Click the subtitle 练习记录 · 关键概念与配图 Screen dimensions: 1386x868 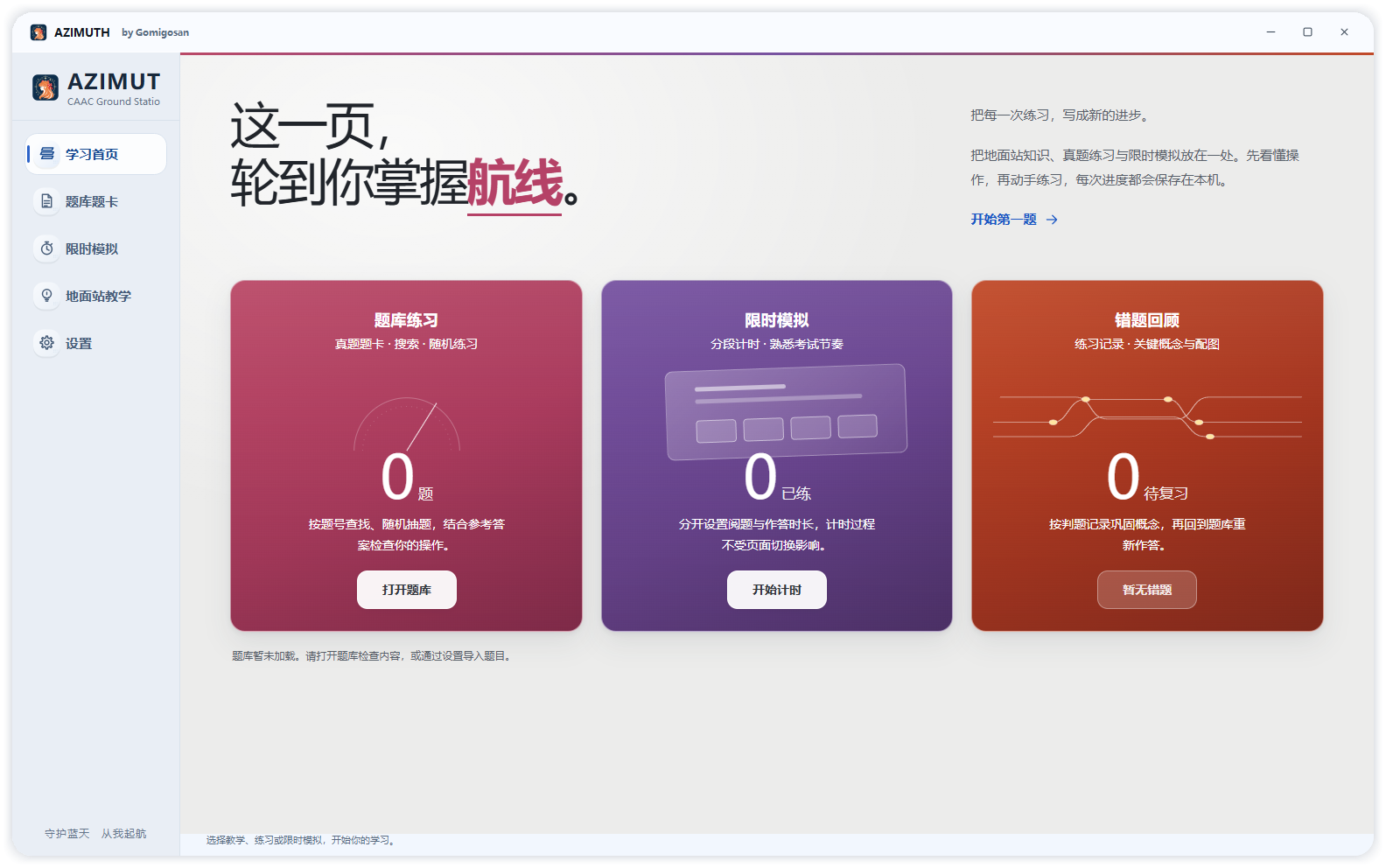coord(1147,344)
